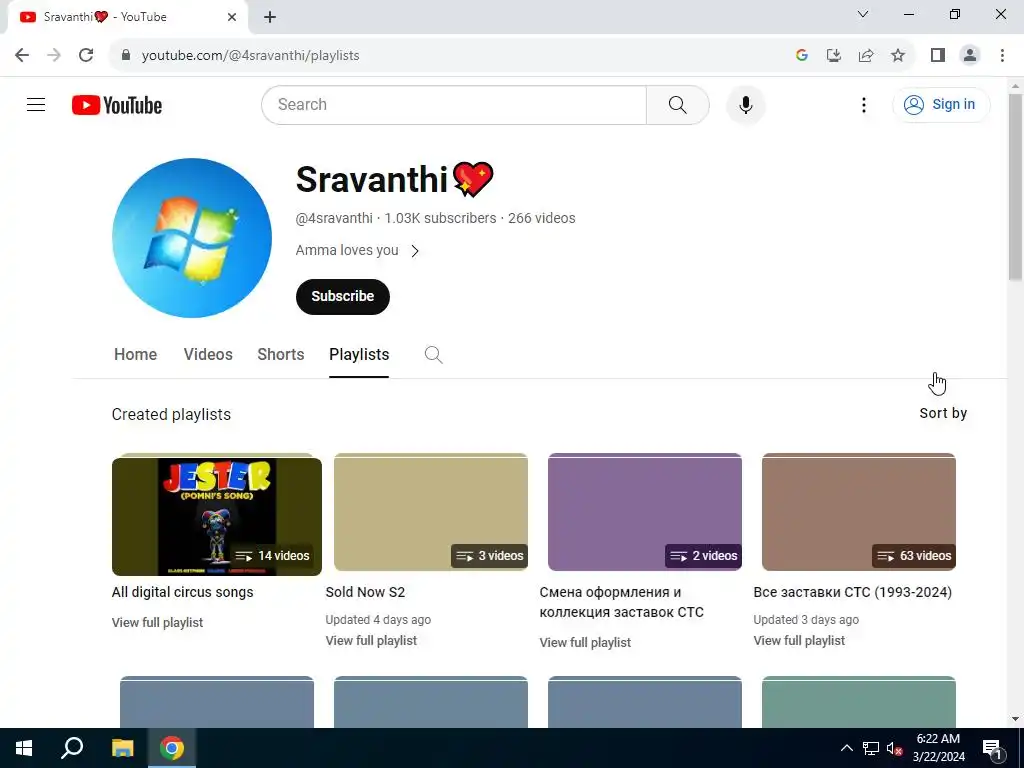Viewport: 1024px width, 768px height.
Task: View full playlist for Sold Now S2
Action: [x=371, y=641]
